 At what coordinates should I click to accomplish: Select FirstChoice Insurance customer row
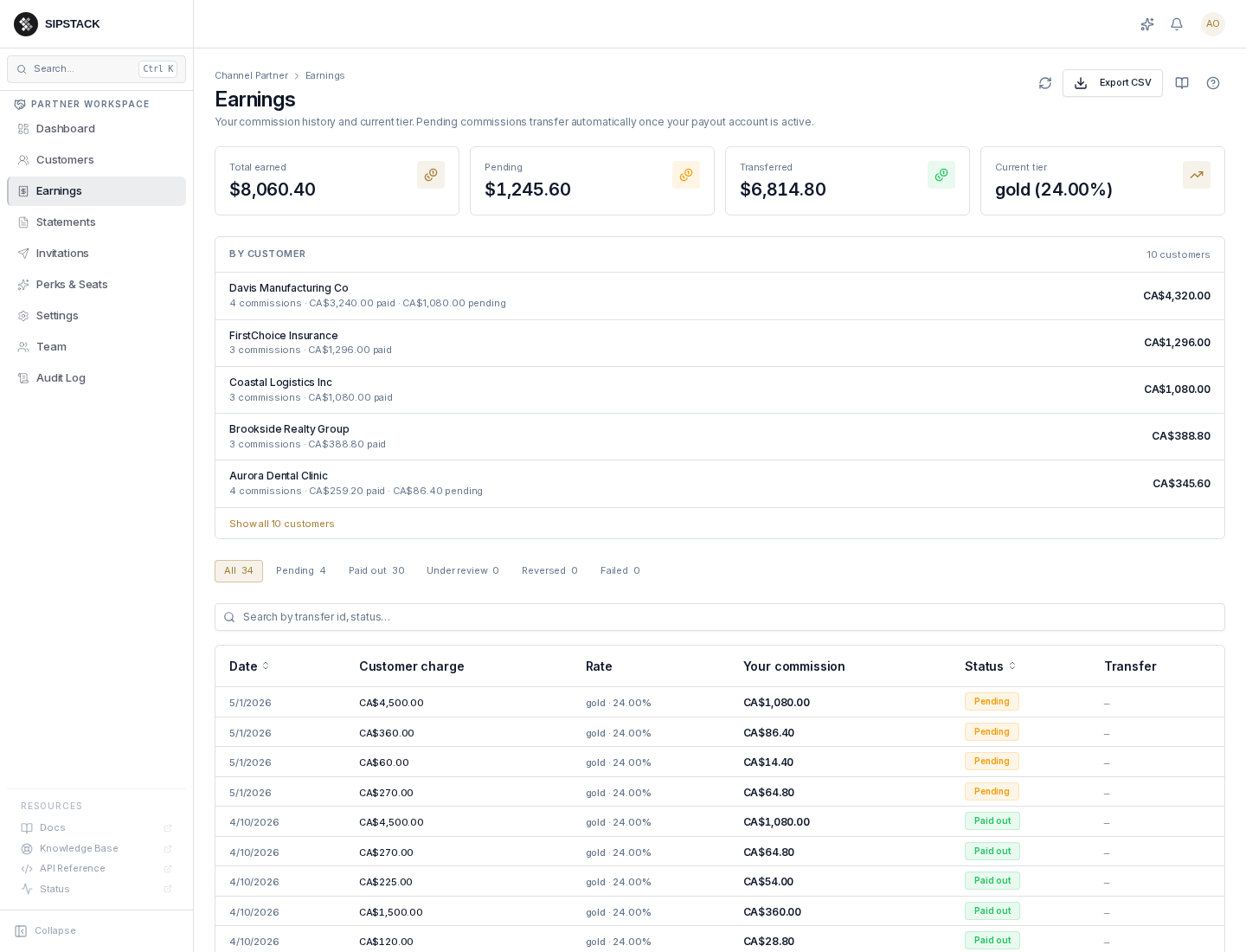[720, 343]
